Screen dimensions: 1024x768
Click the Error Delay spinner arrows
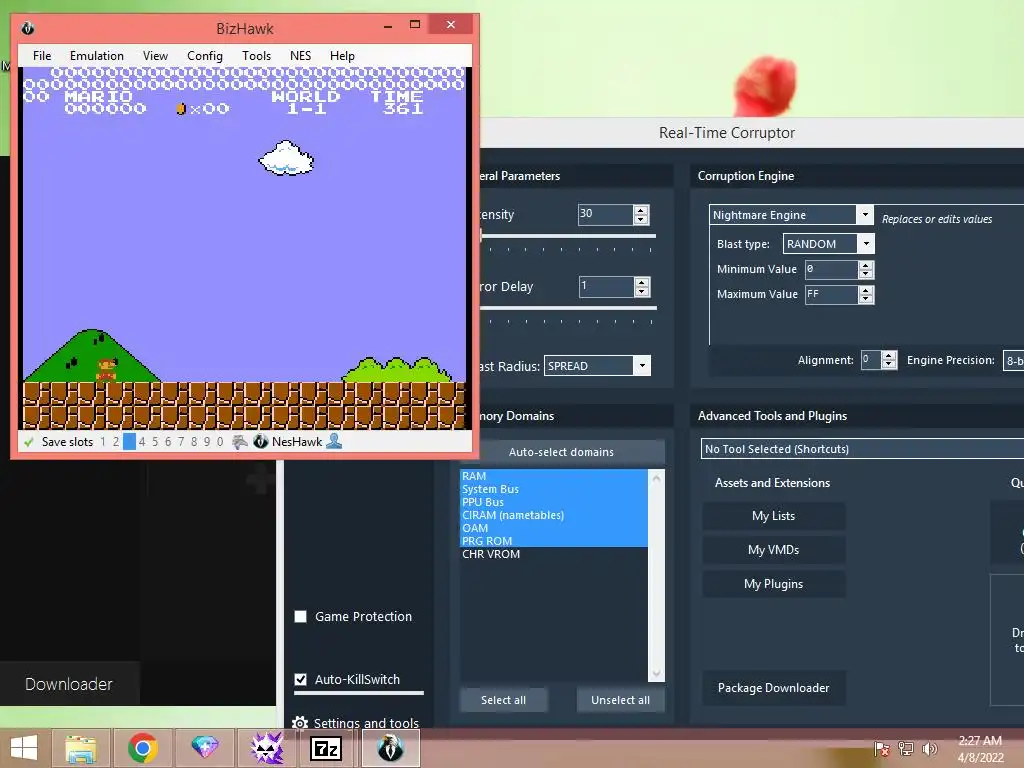[641, 287]
